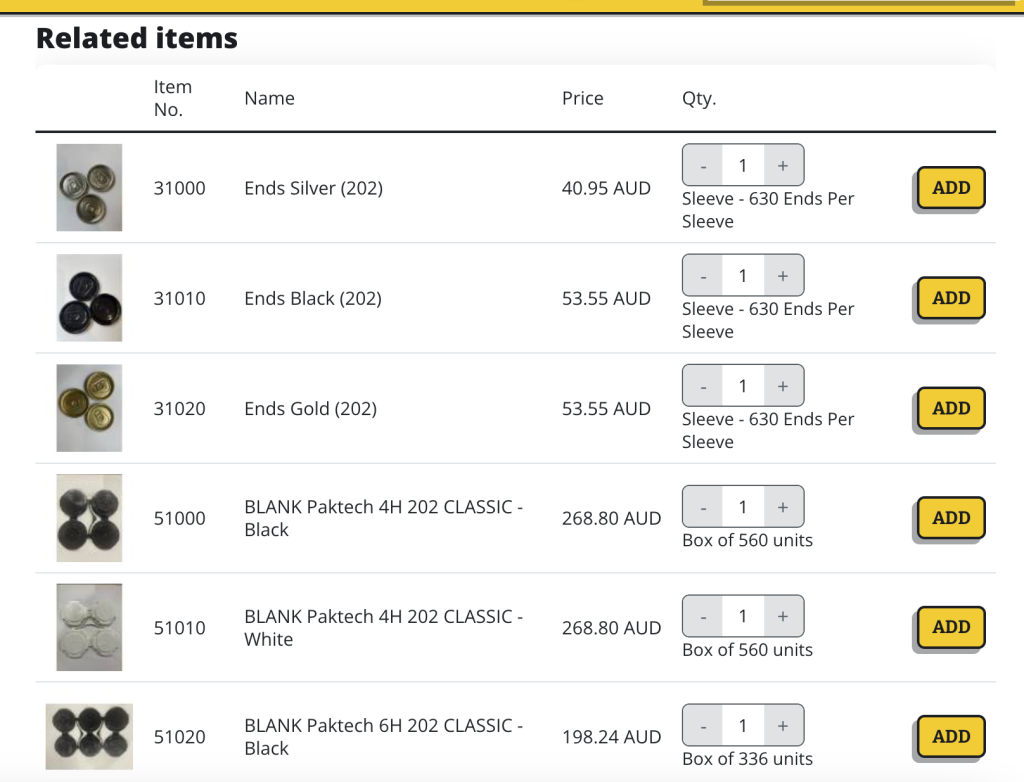This screenshot has width=1024, height=782.
Task: Open the white Paktech 4H carrier thumbnail
Action: pos(89,627)
